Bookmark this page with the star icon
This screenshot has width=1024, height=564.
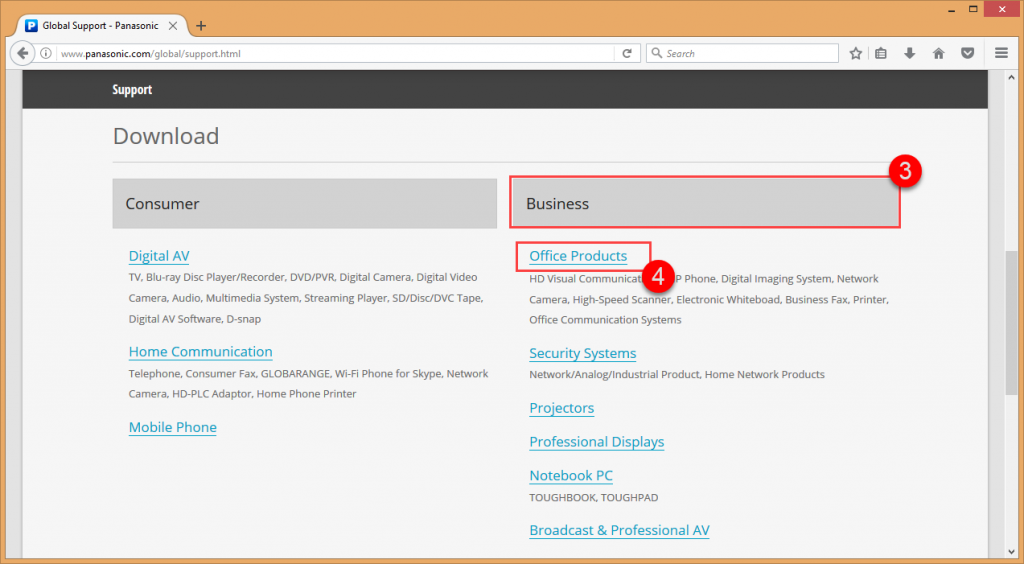856,54
